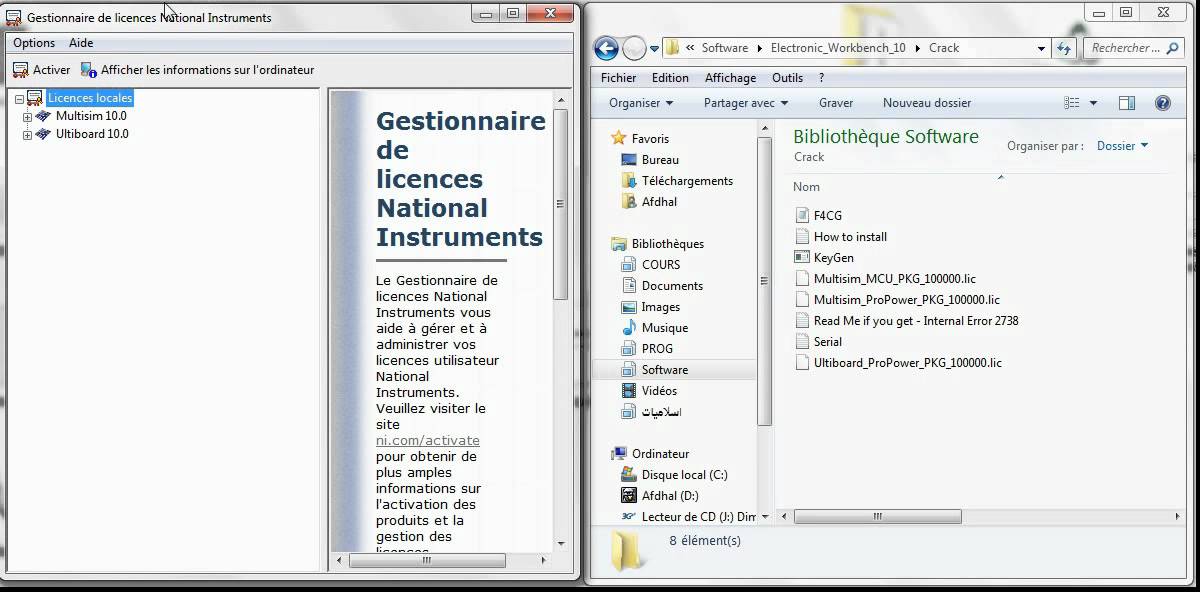Screen dimensions: 1200x592
Task: Open the Partager avec dropdown
Action: pos(746,103)
